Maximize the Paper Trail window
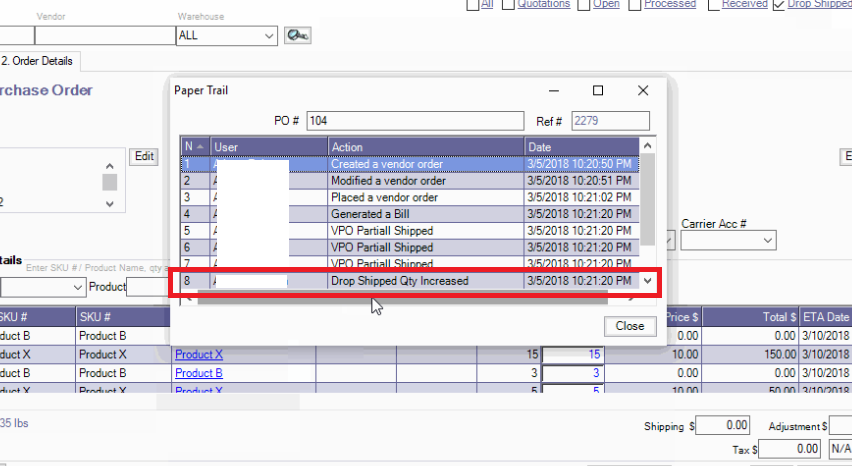 [598, 90]
